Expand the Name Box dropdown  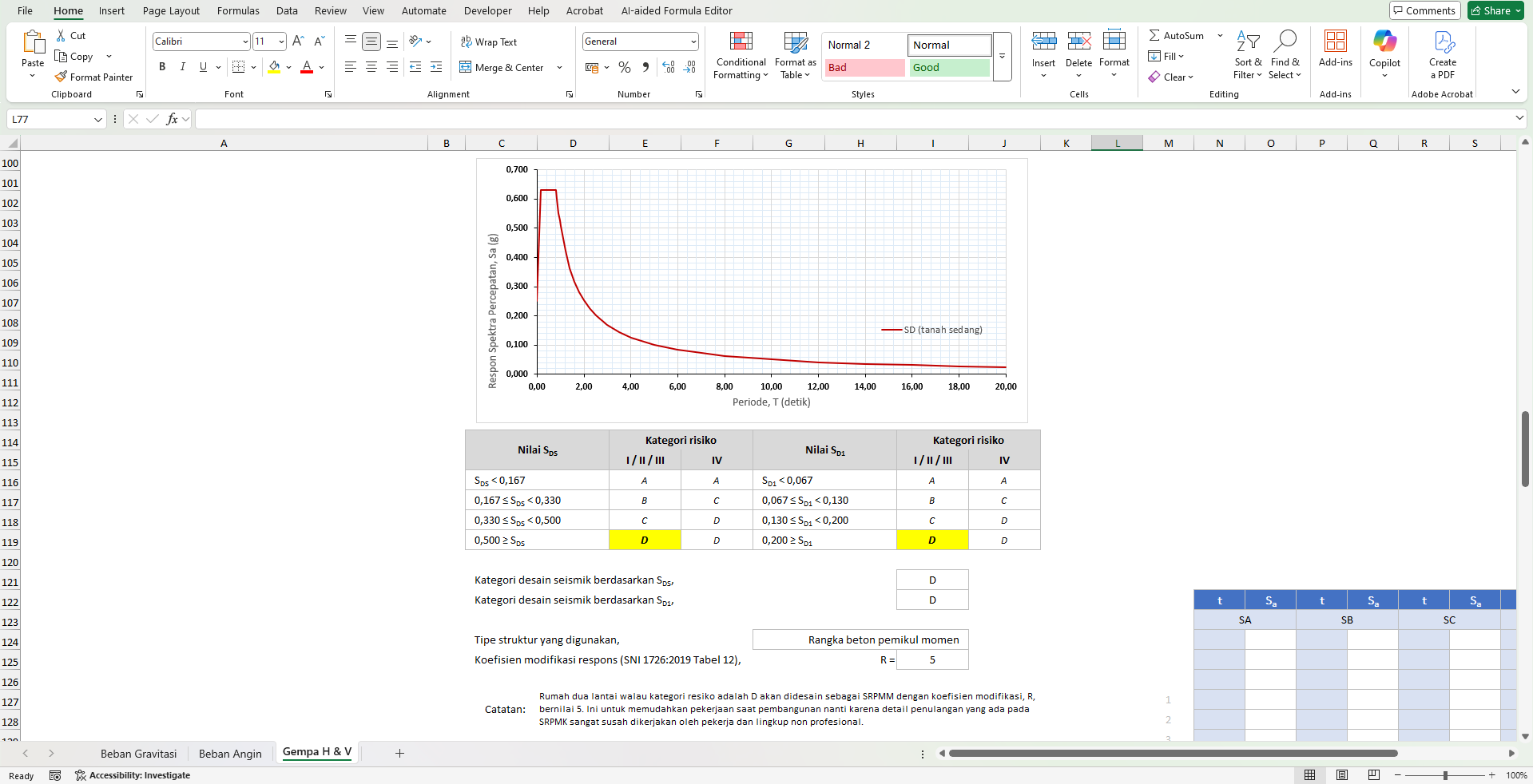(98, 119)
